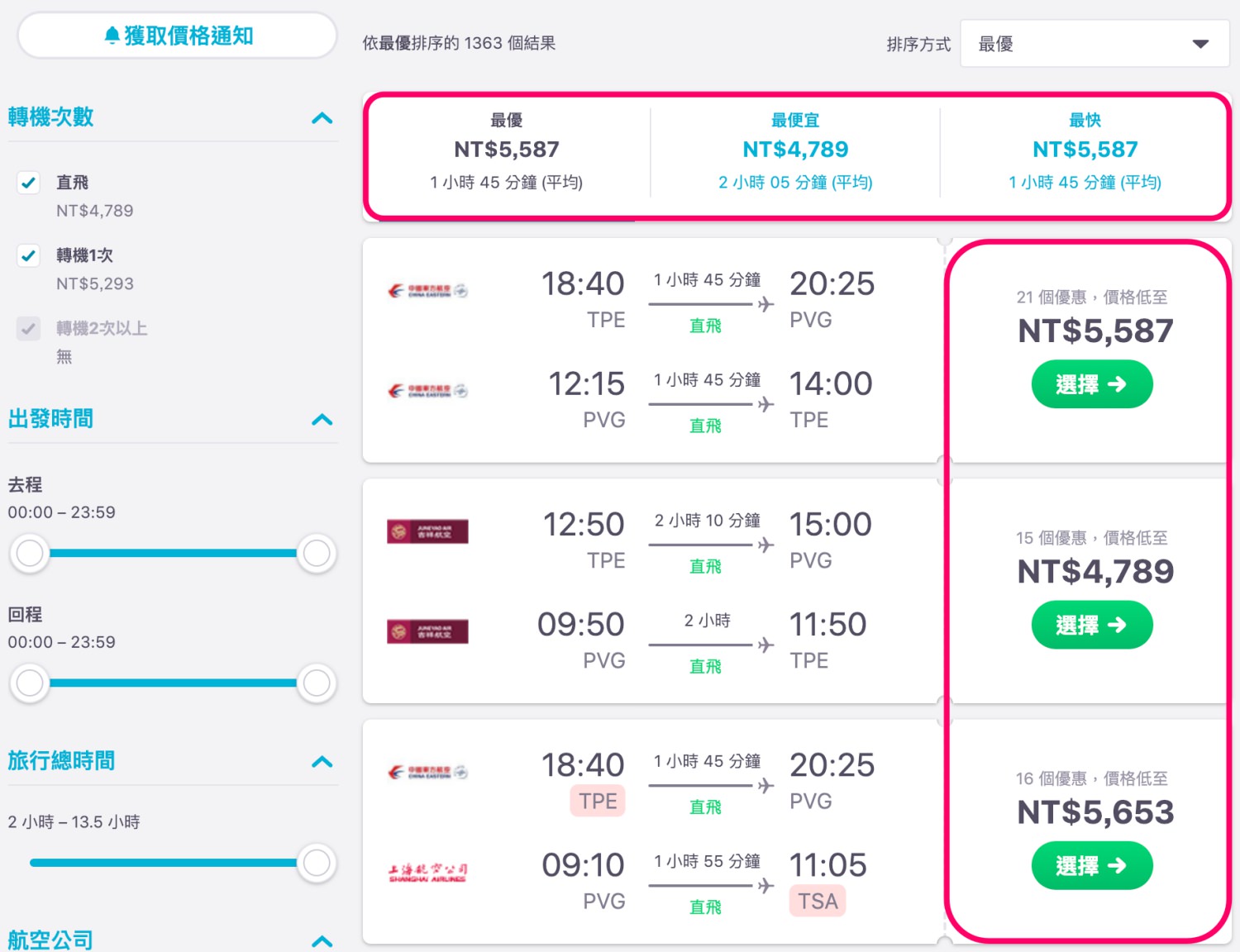
Task: Click the bell icon for price alerts
Action: 112,36
